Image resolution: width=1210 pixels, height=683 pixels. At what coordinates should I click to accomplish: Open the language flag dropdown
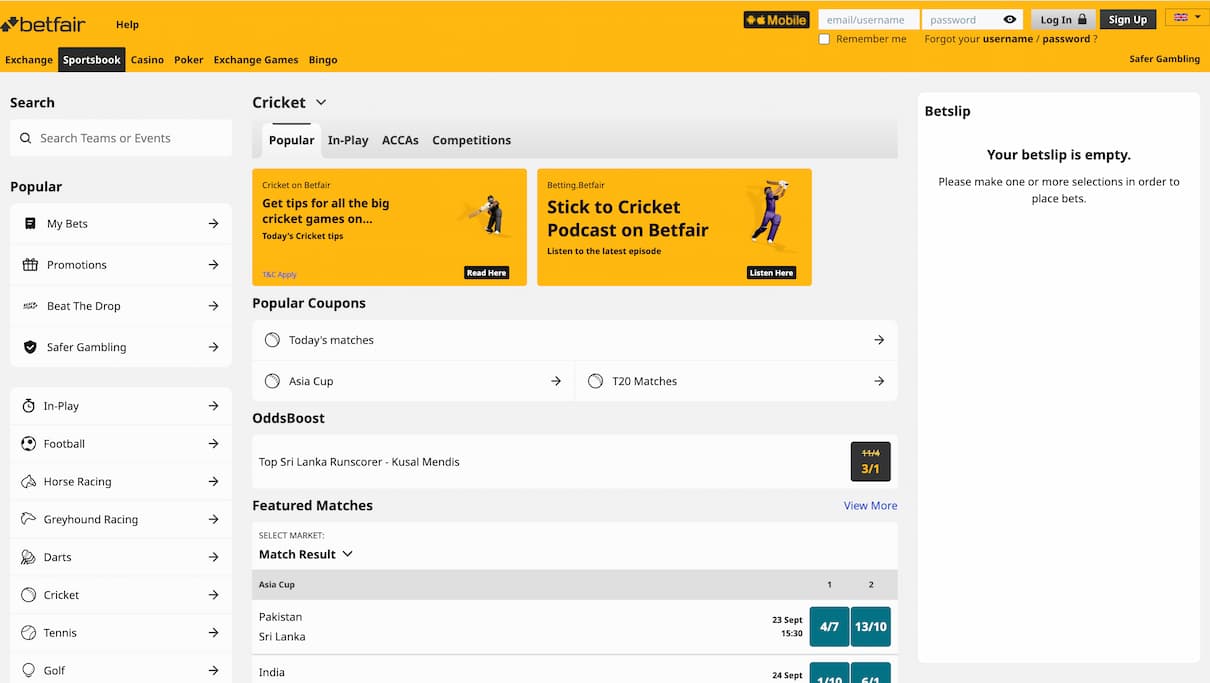(x=1187, y=18)
